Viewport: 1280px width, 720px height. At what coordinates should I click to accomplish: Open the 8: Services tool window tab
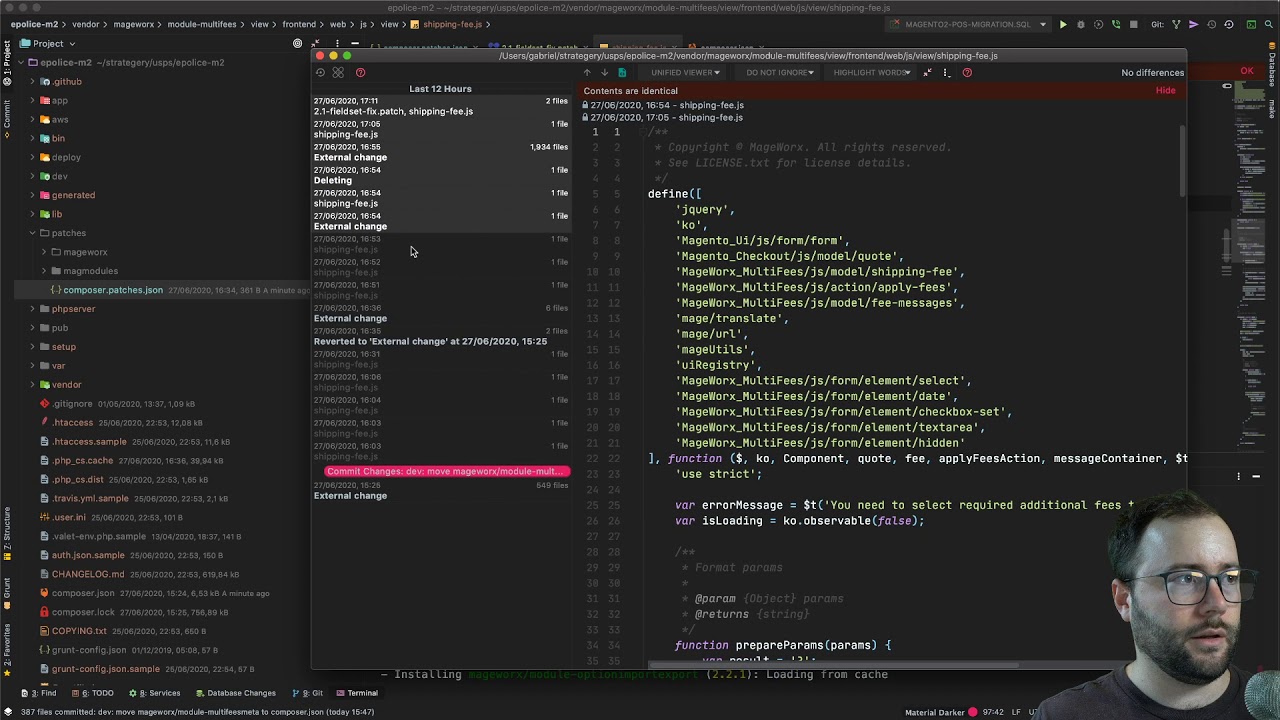coord(154,693)
